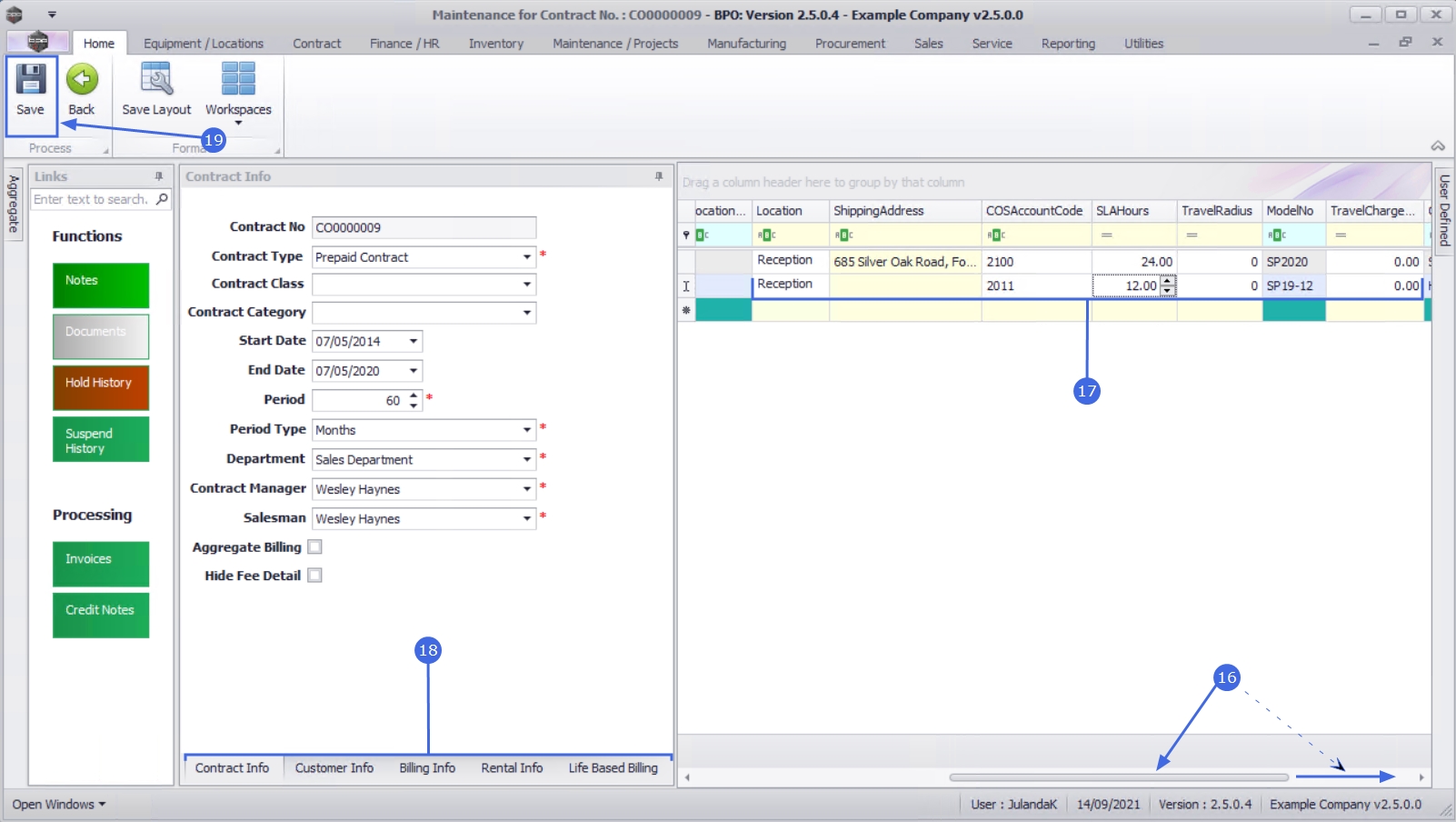Toggle the Hide Fee Detail checkbox
Image resolution: width=1456 pixels, height=822 pixels.
(x=314, y=576)
